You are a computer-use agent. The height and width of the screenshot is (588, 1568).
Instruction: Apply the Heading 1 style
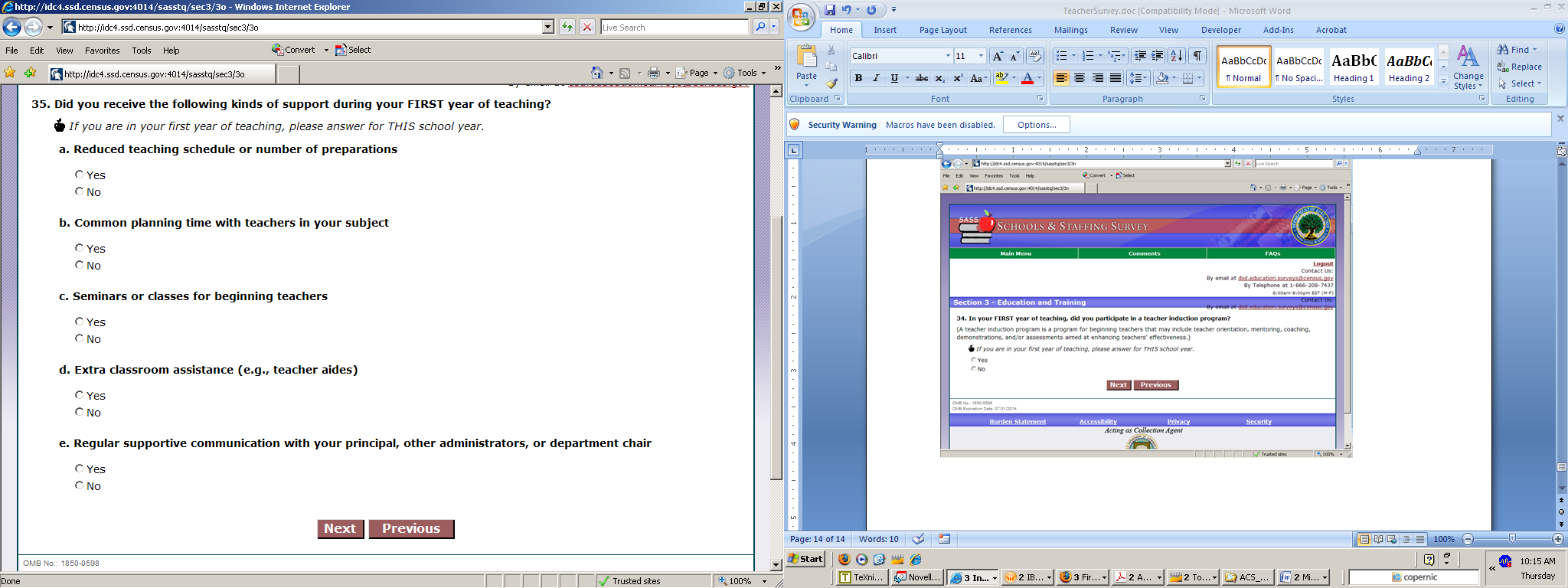(1354, 67)
